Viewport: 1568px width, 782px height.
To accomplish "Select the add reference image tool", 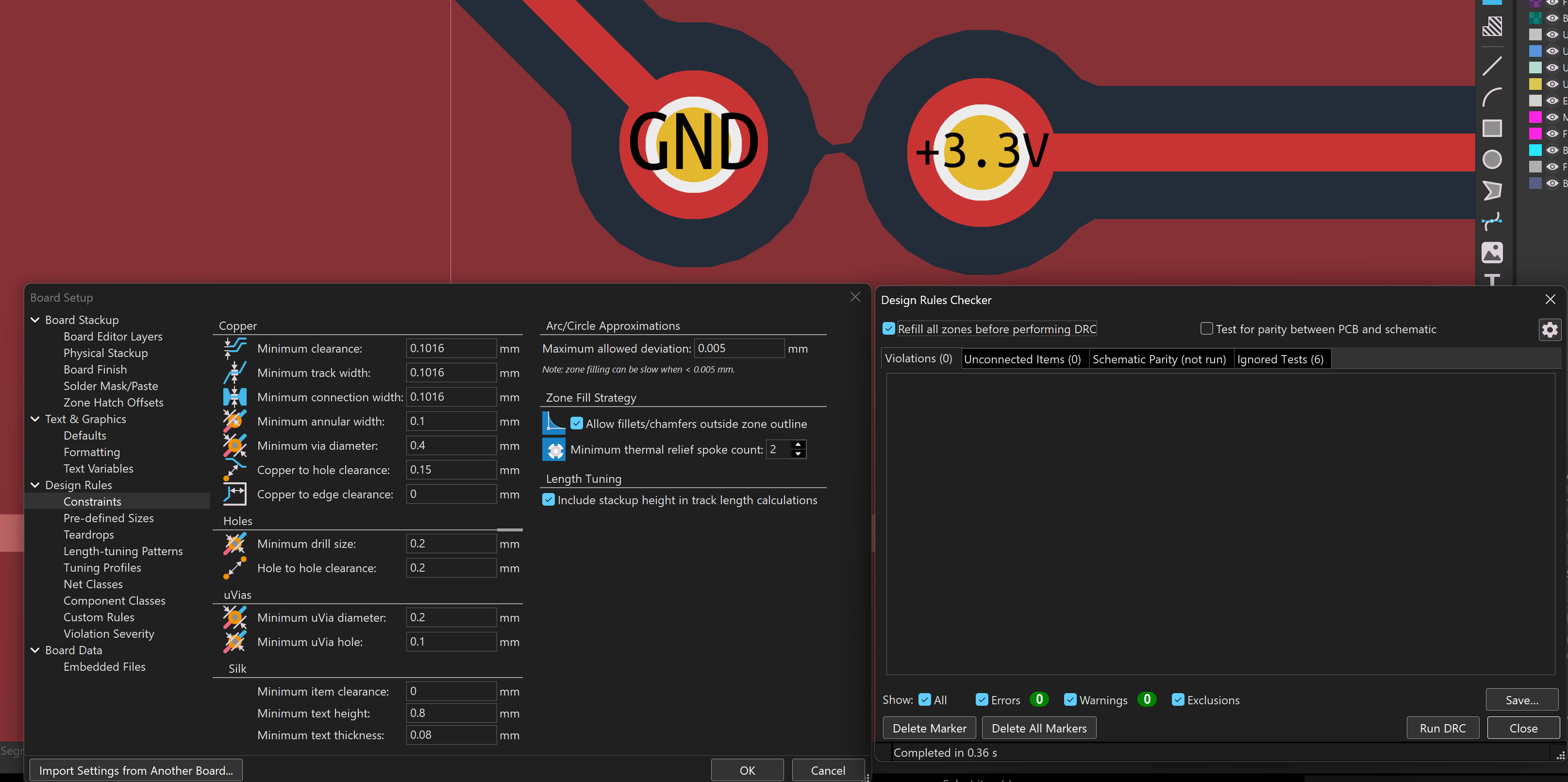I will [x=1492, y=253].
